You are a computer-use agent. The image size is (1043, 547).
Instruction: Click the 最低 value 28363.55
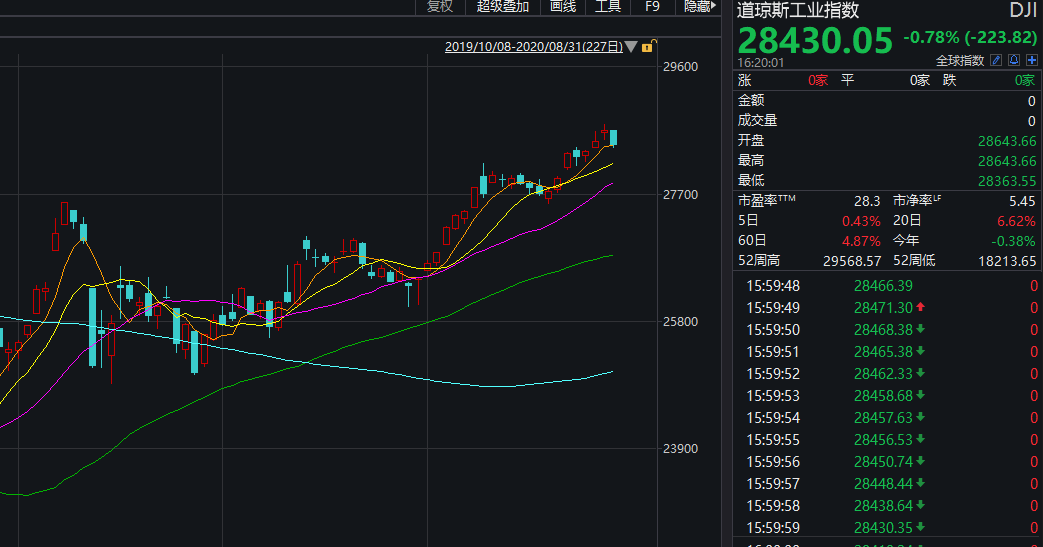click(x=1007, y=181)
